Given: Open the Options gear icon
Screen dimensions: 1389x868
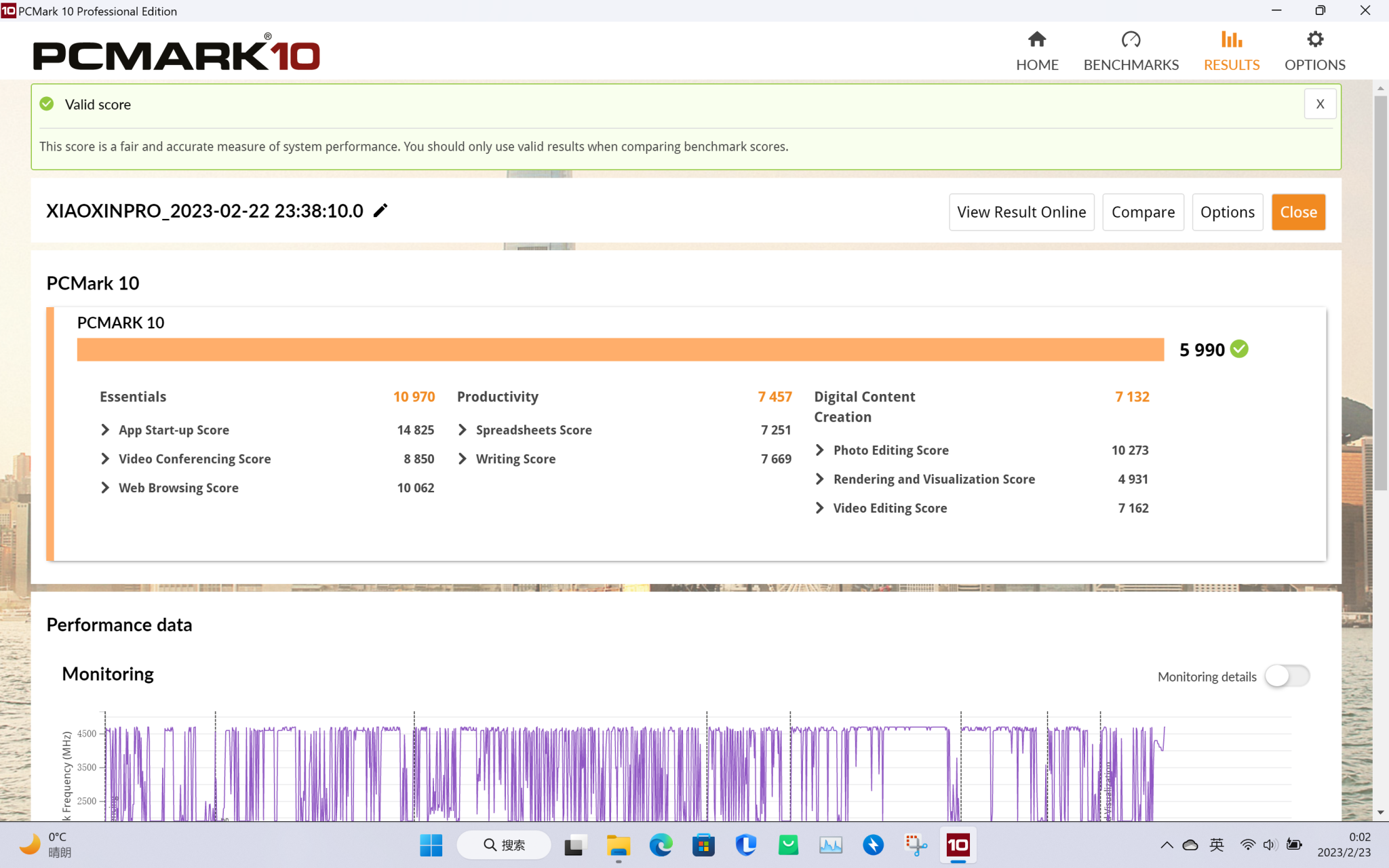Looking at the screenshot, I should [x=1314, y=40].
